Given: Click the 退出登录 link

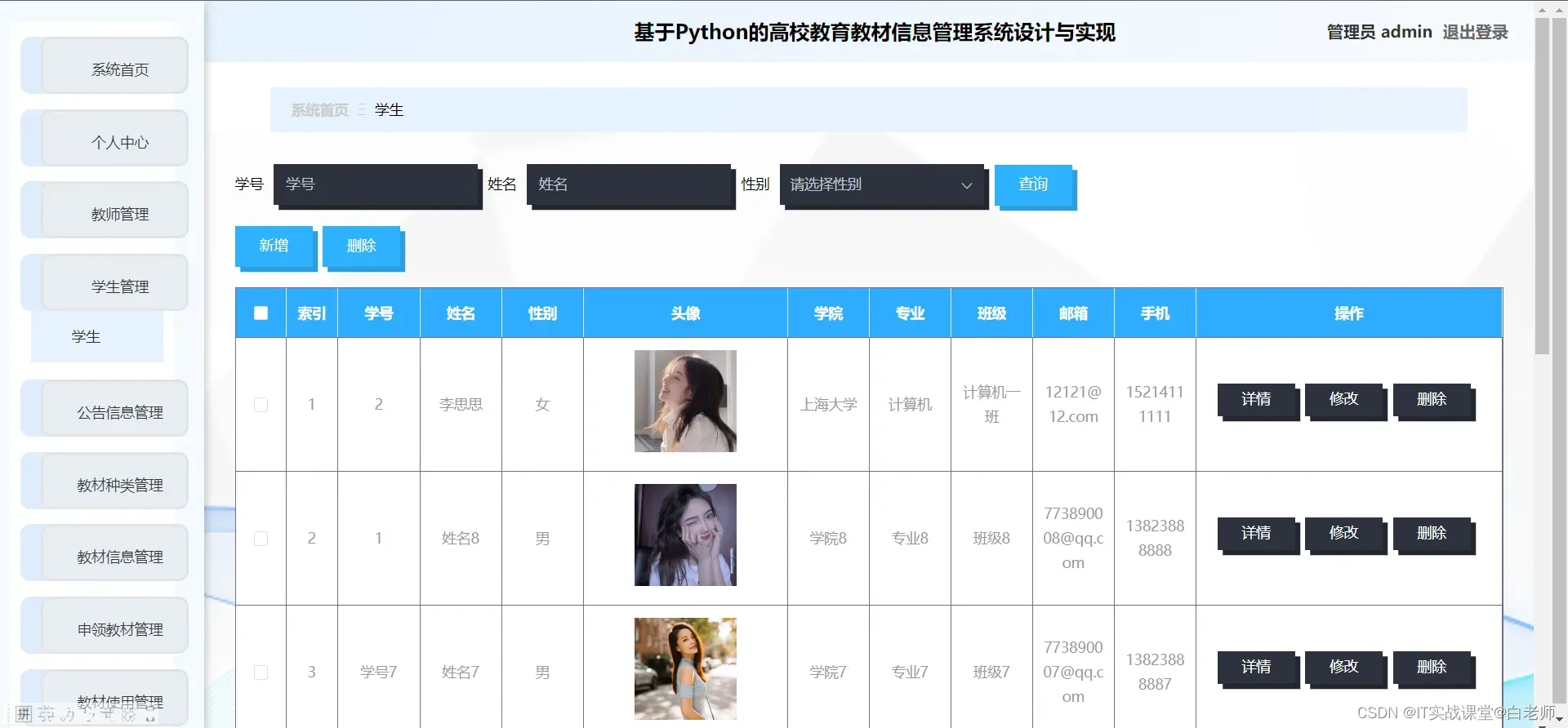Looking at the screenshot, I should coord(1475,32).
